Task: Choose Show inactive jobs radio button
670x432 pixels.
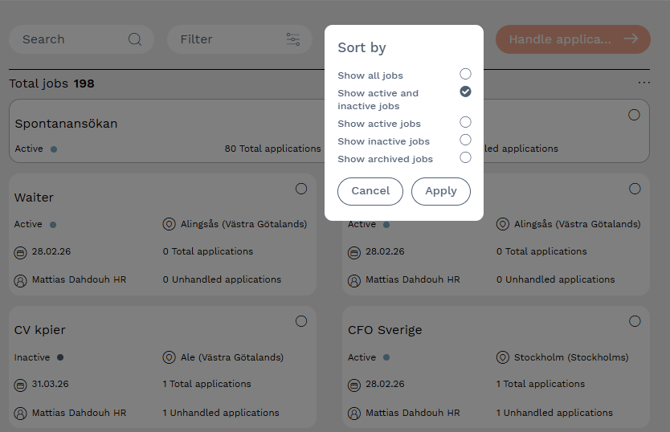Action: (x=465, y=140)
